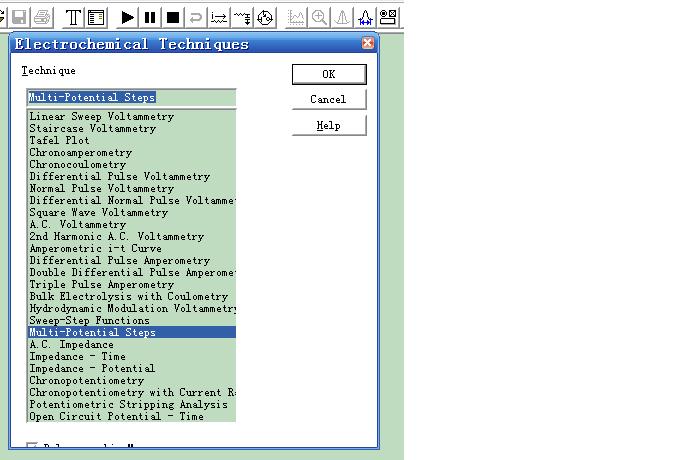Click the iR compensation toolbar icon
This screenshot has height=460, width=680.
point(219,17)
